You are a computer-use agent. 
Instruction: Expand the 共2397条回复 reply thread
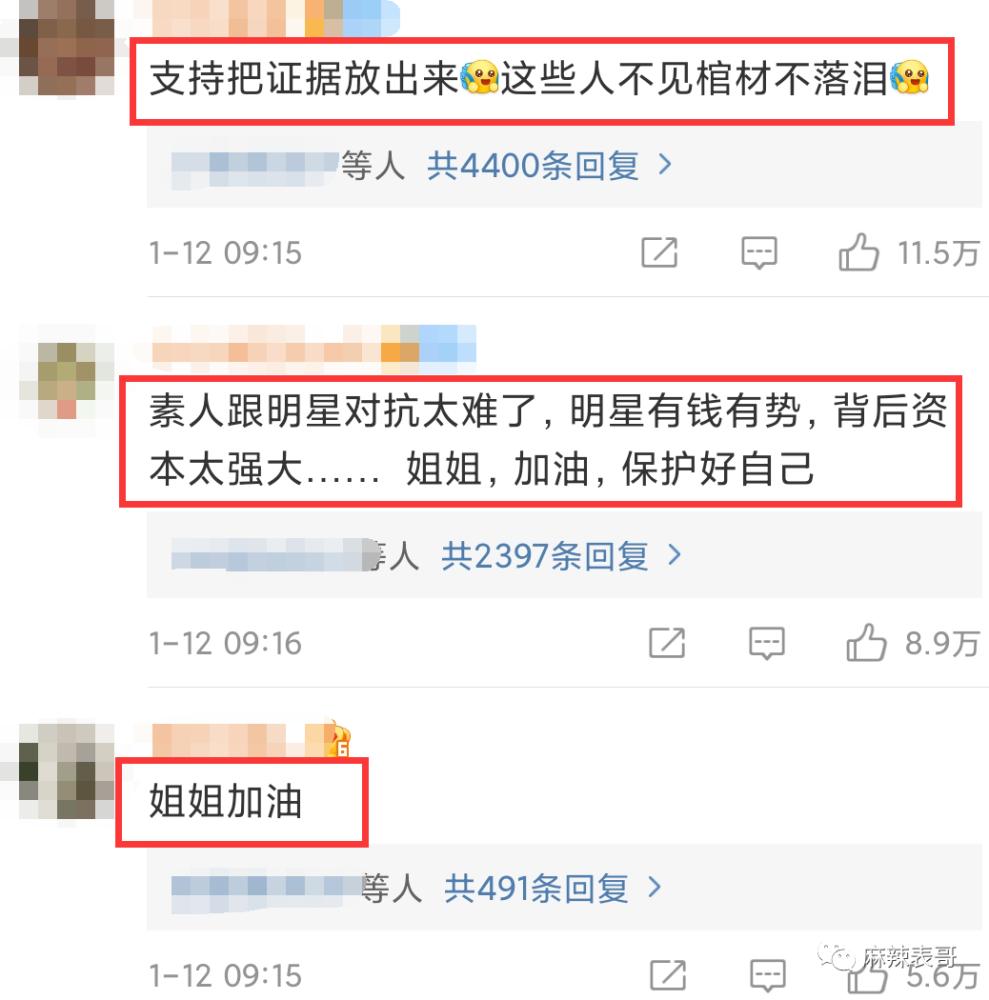pyautogui.click(x=562, y=555)
